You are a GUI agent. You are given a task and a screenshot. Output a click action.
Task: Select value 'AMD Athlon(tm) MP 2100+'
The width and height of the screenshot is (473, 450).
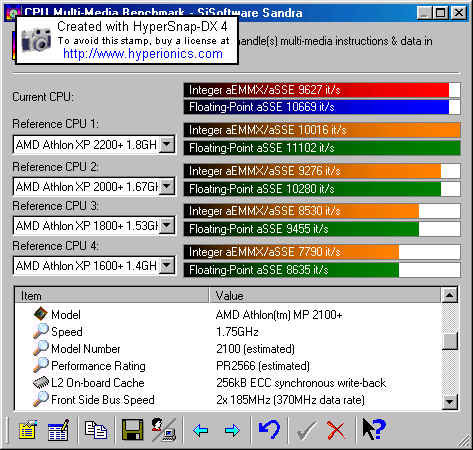[x=279, y=315]
